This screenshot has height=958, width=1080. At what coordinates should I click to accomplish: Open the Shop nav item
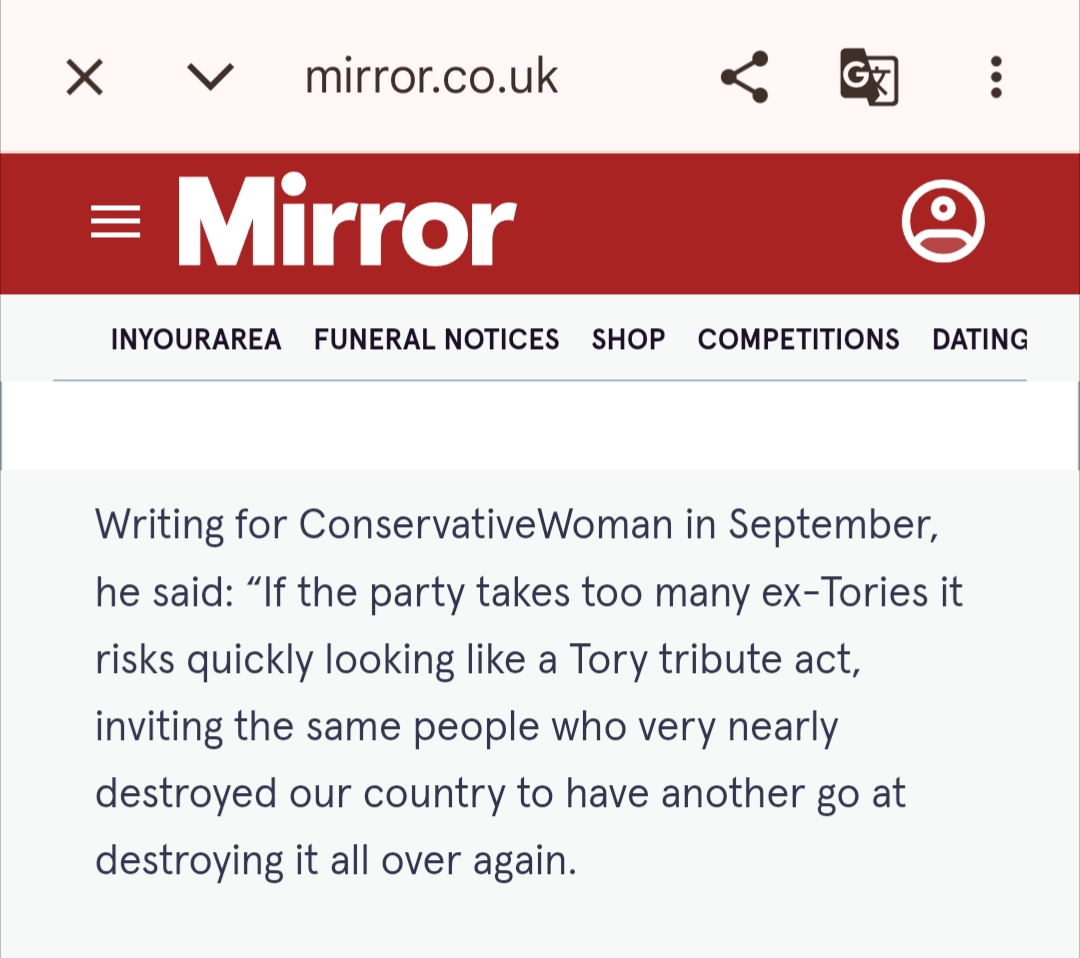pos(628,340)
